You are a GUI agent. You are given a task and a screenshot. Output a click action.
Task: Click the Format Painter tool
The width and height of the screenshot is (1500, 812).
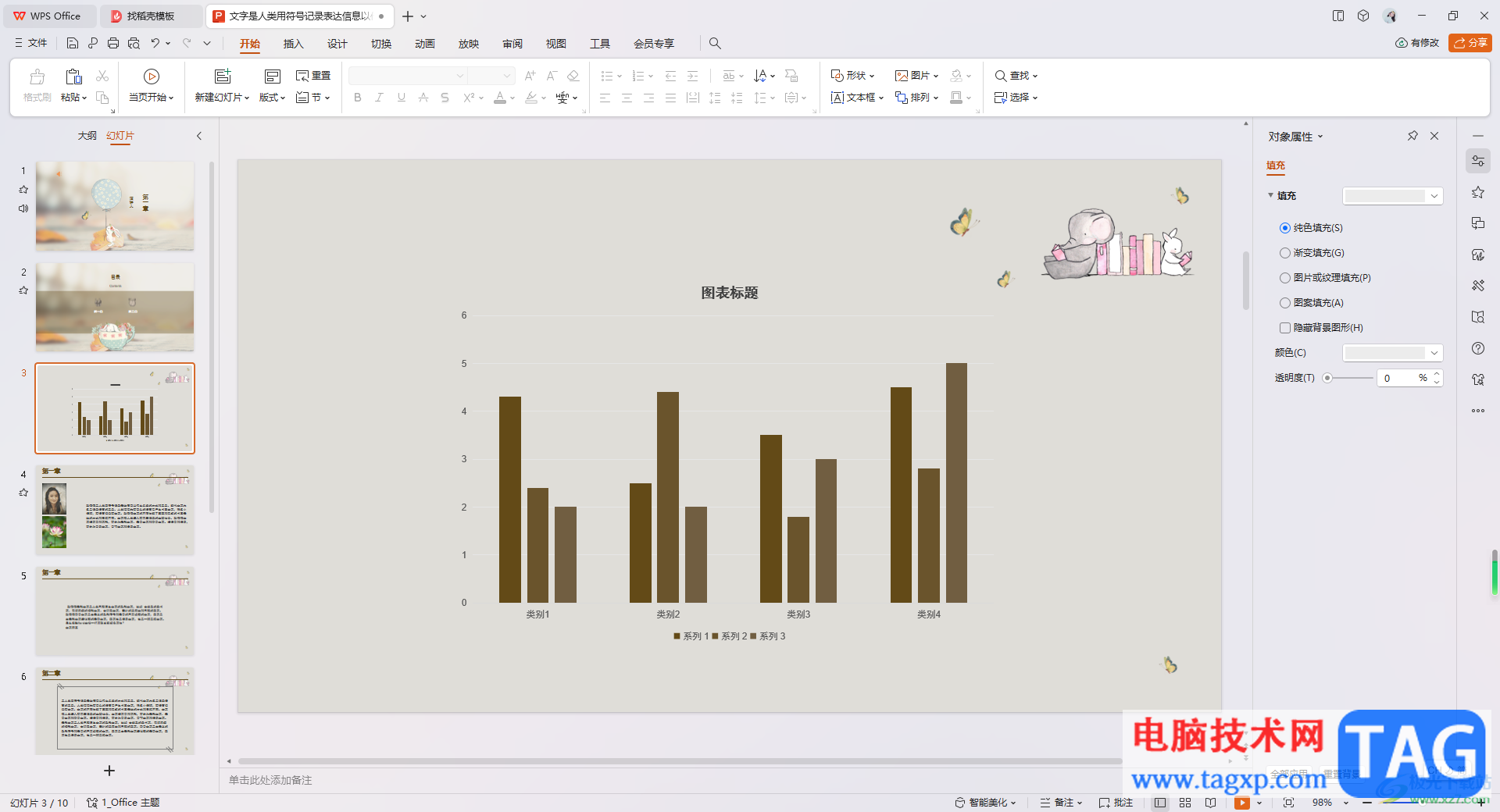click(37, 85)
